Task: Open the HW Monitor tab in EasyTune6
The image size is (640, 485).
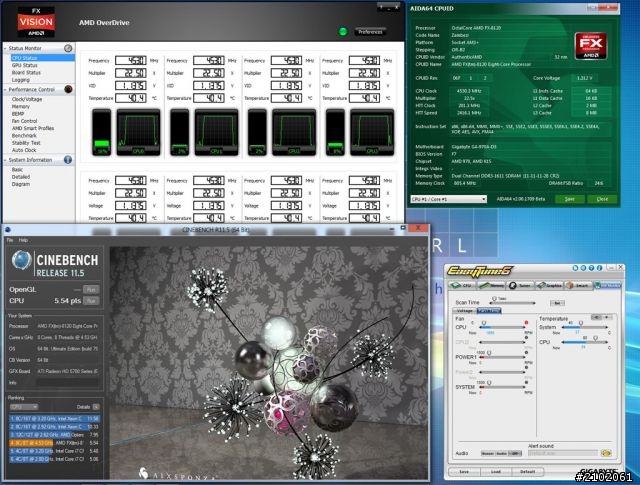Action: coord(607,285)
